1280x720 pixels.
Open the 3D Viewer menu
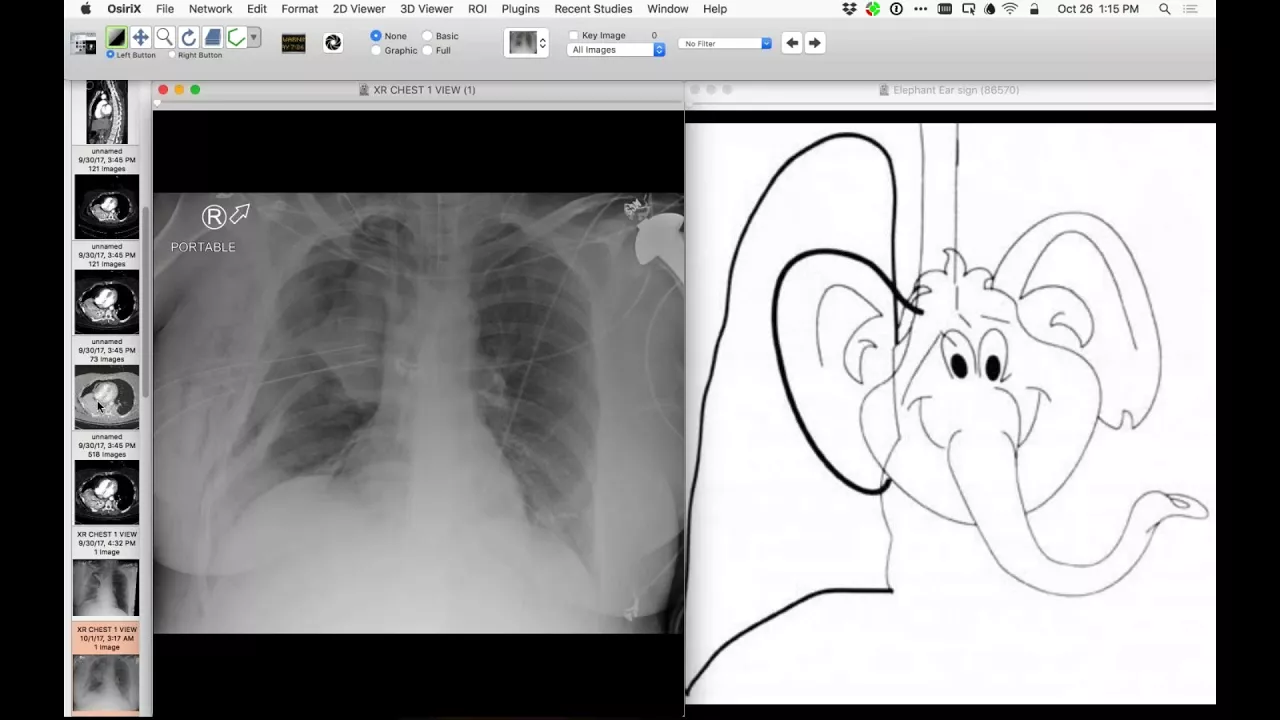pos(426,9)
